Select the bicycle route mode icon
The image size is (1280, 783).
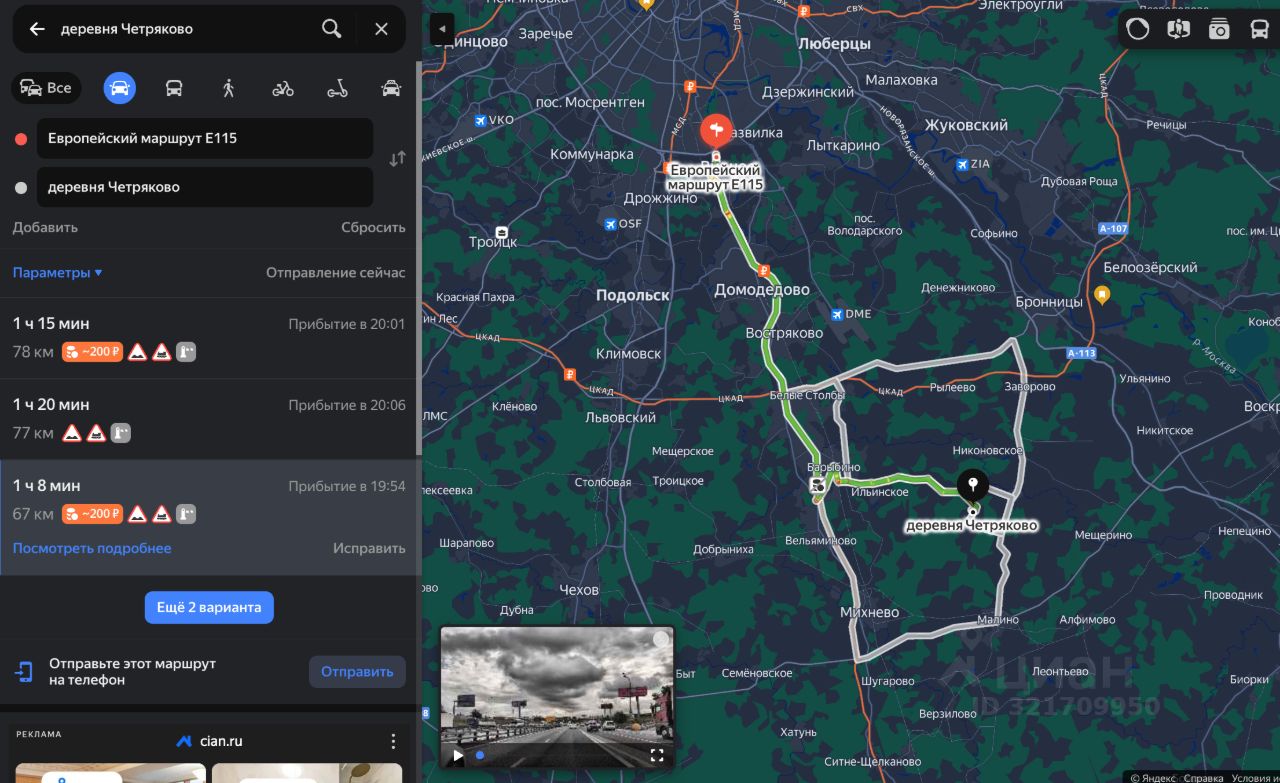point(283,88)
